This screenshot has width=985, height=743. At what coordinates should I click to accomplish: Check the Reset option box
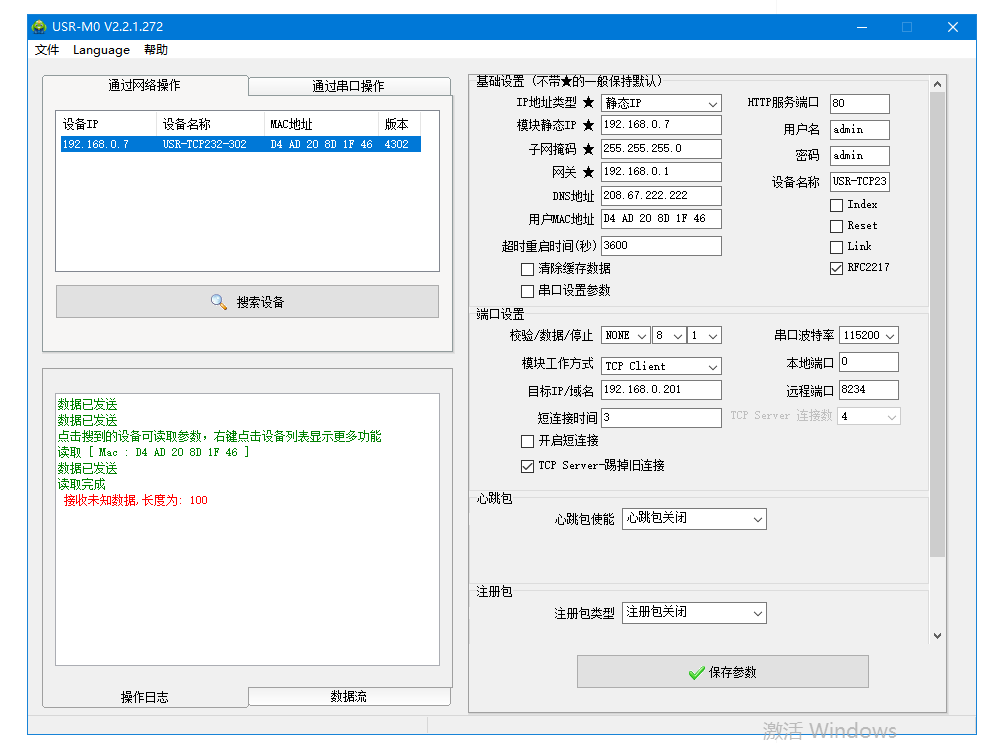[x=836, y=226]
